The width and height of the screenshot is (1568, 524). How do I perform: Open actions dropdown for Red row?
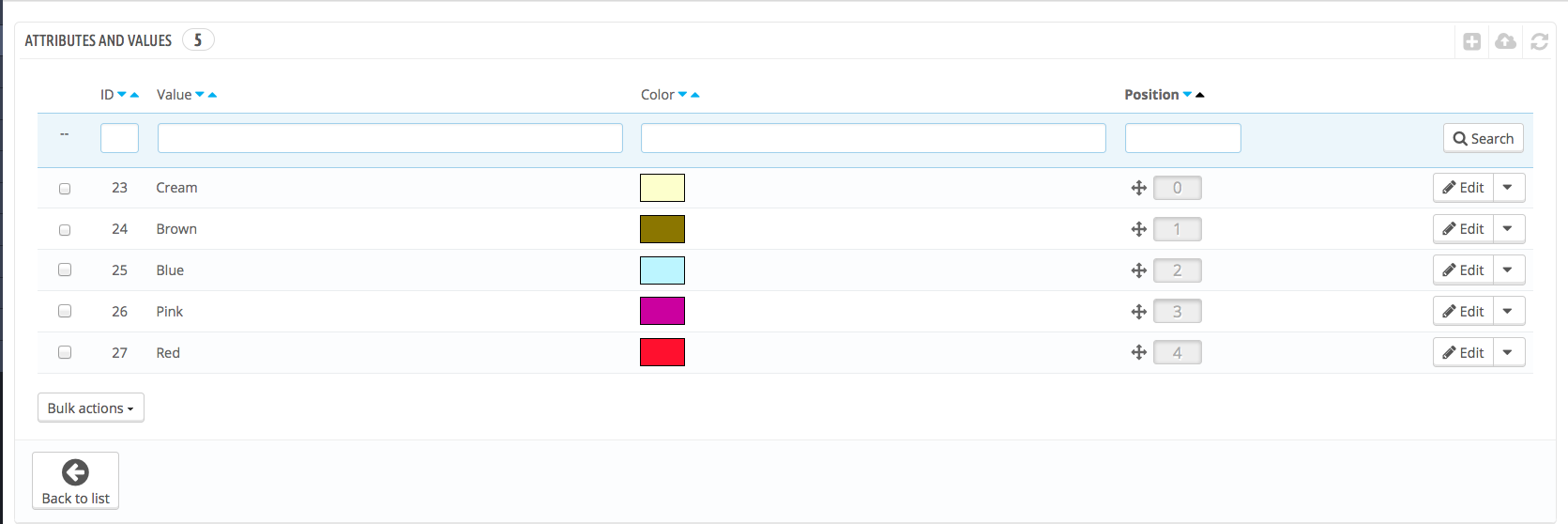pyautogui.click(x=1508, y=352)
